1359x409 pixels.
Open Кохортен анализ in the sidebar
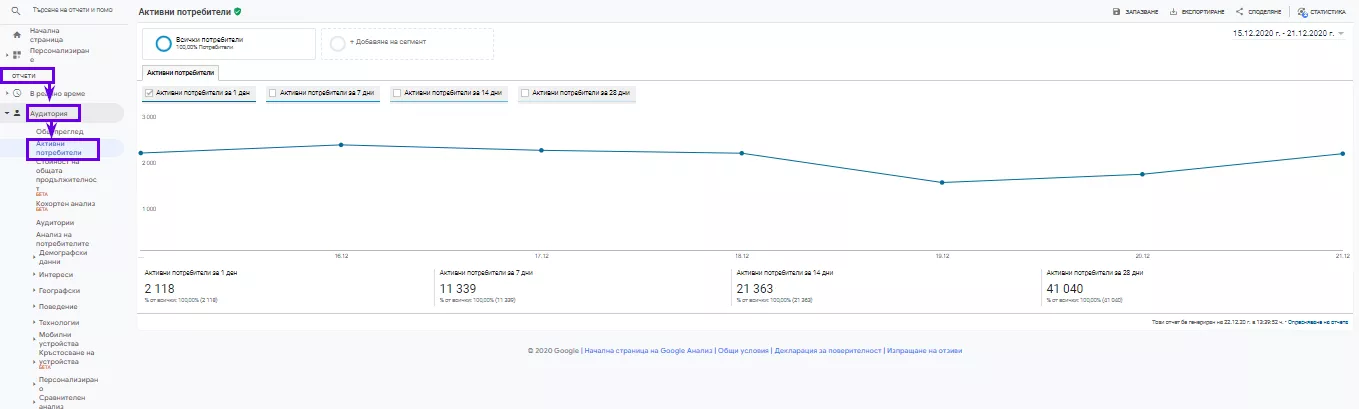[x=68, y=202]
